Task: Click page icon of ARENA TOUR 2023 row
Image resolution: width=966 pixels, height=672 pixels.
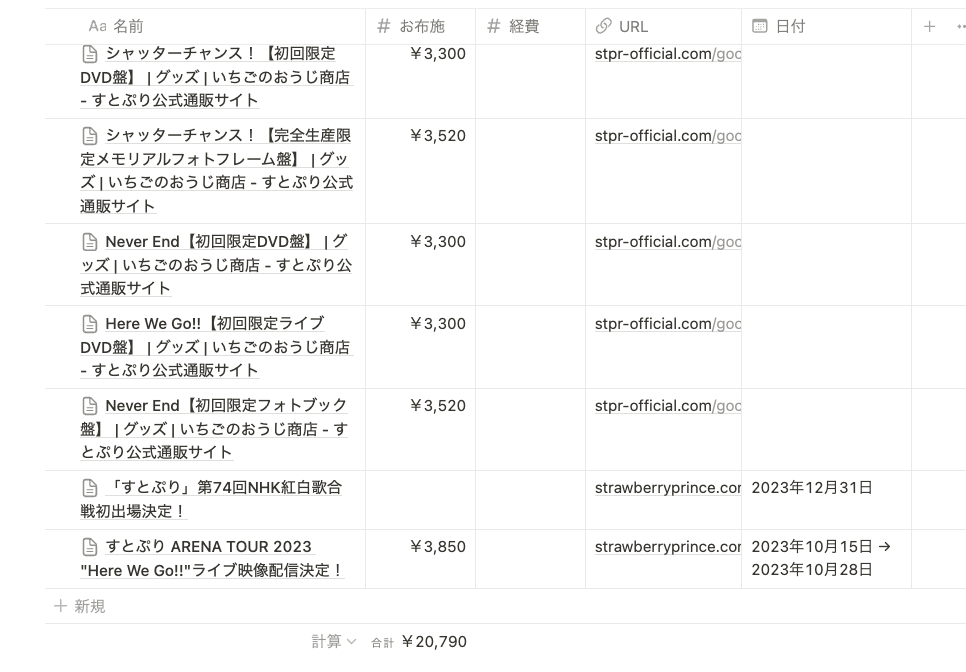Action: point(89,547)
